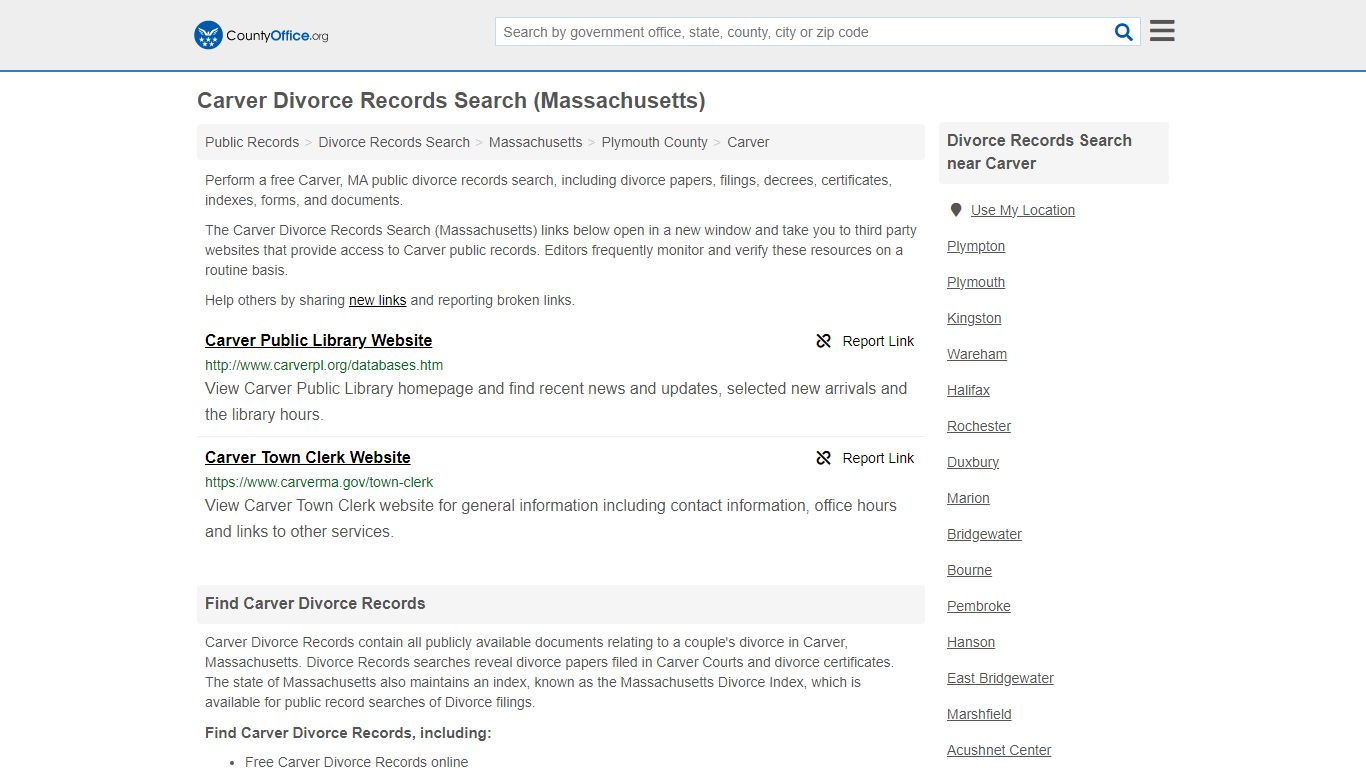
Task: Select Pembroke in nearby list
Action: coord(979,606)
